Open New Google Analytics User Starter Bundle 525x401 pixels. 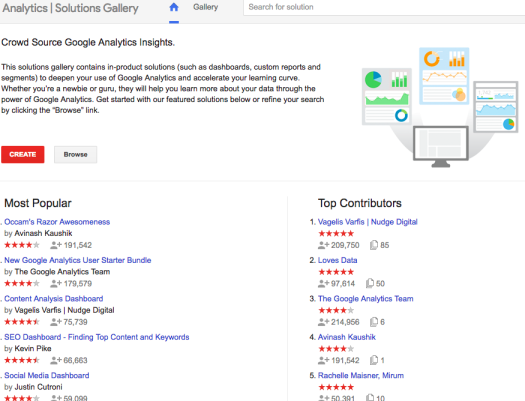click(77, 260)
